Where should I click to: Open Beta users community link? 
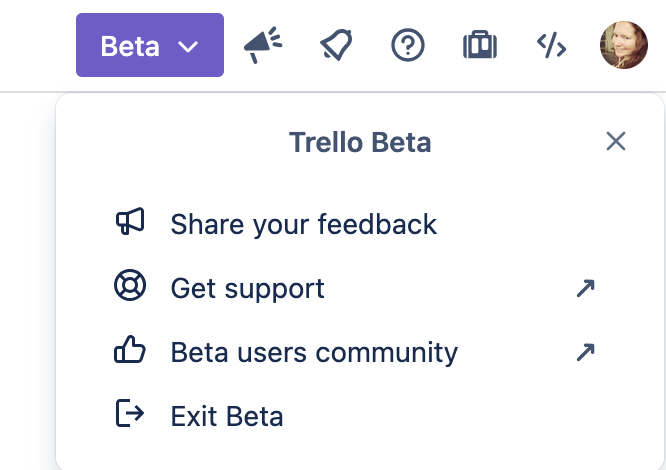click(x=314, y=352)
